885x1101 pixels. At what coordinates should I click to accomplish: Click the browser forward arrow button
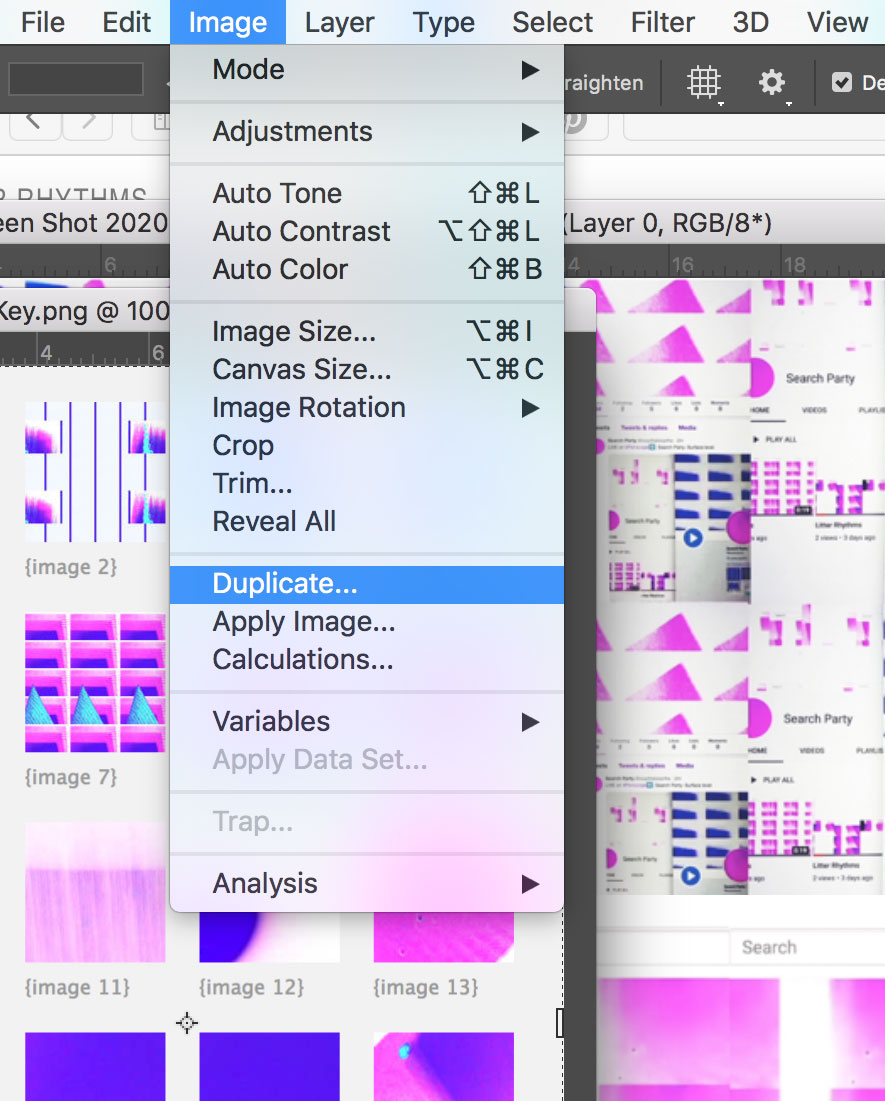tap(88, 122)
